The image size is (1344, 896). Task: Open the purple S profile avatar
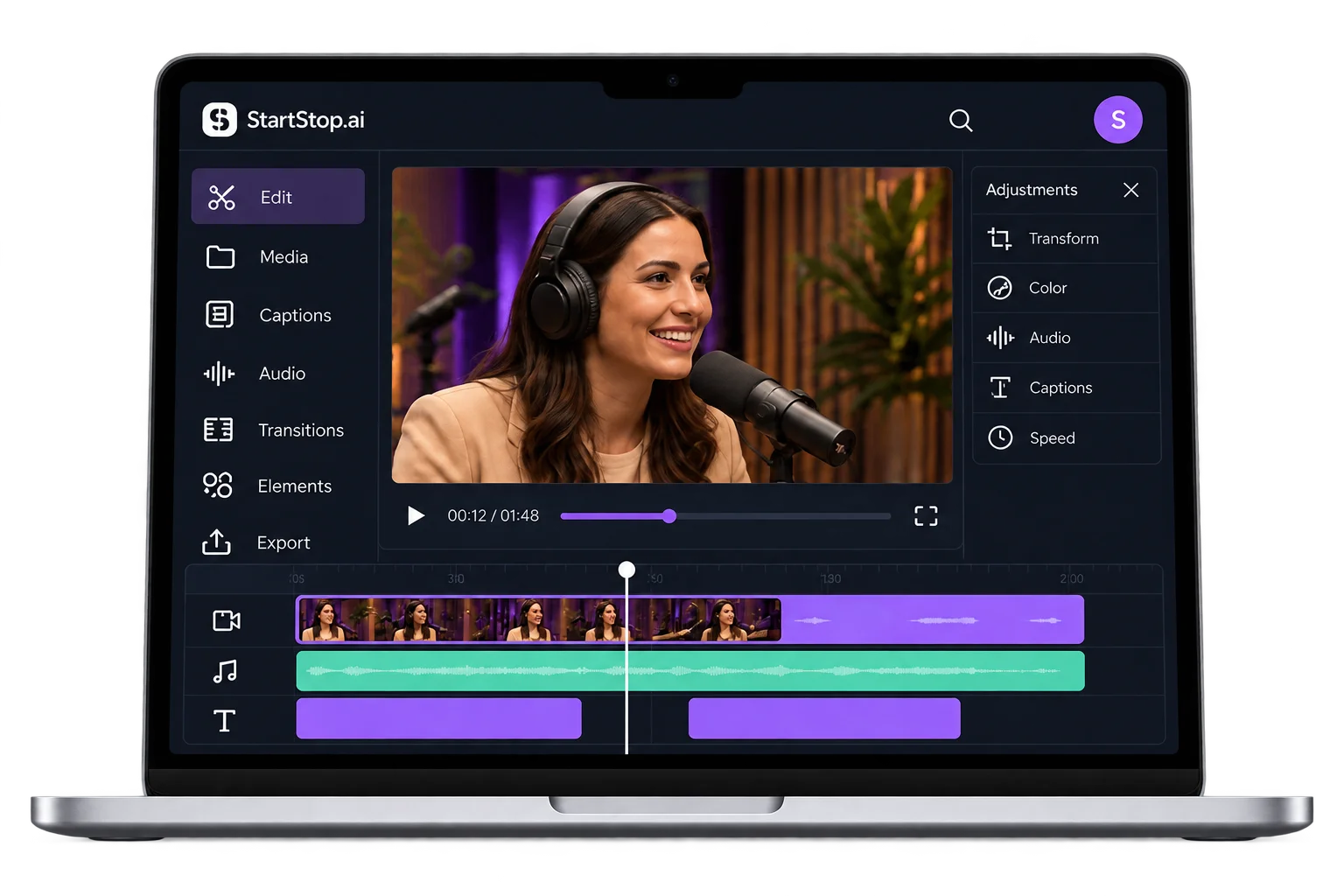pyautogui.click(x=1117, y=120)
